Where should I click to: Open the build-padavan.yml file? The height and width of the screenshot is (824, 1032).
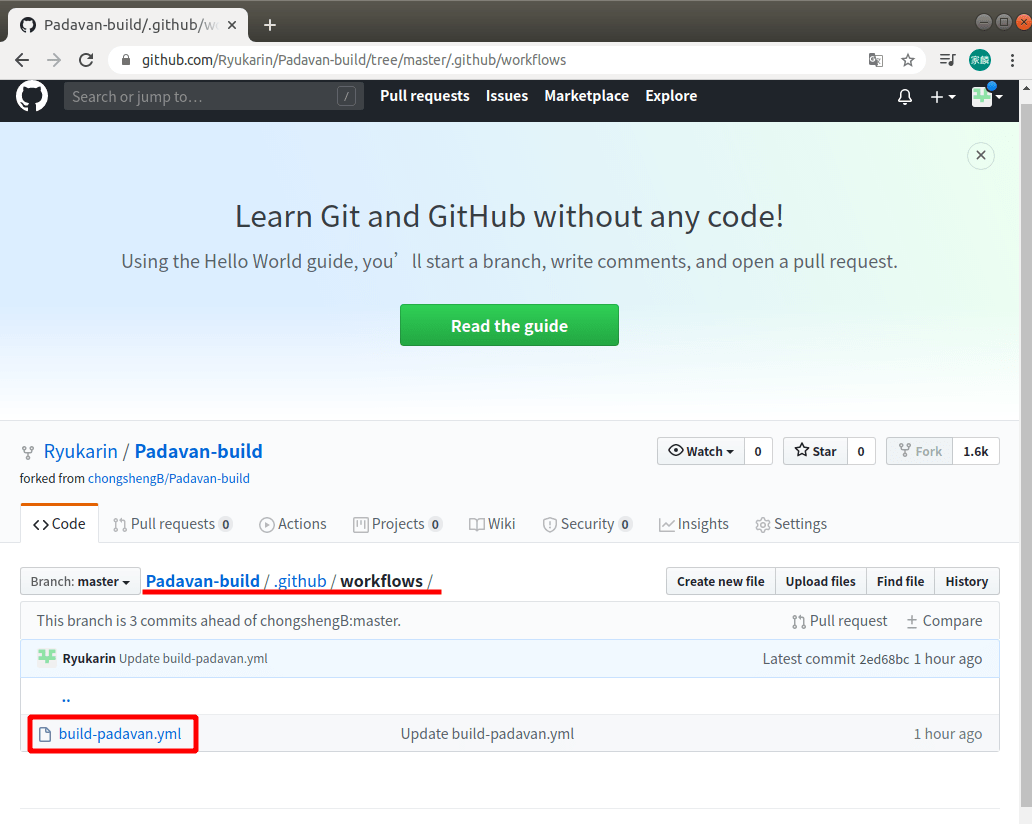(x=120, y=734)
